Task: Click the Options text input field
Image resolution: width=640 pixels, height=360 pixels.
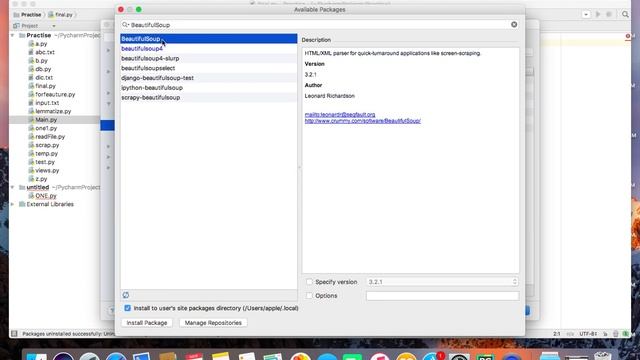Action: tap(442, 296)
